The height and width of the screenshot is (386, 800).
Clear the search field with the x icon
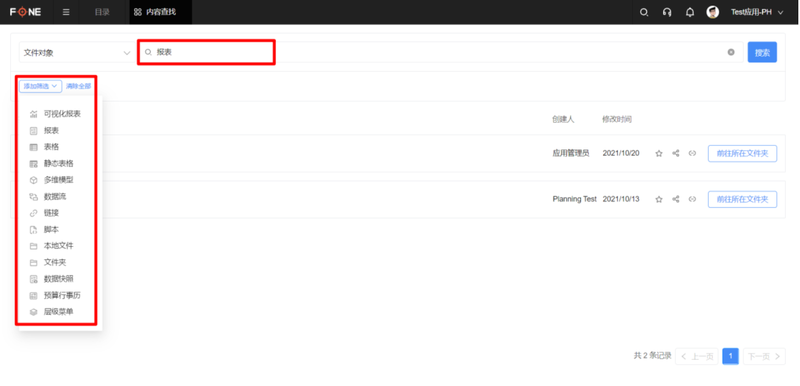(x=731, y=52)
